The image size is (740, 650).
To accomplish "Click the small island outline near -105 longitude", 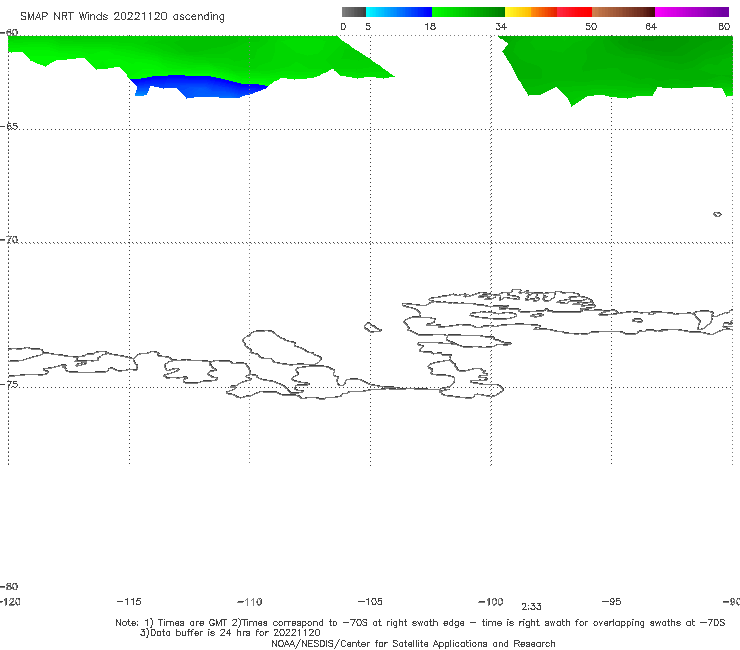I will point(372,327).
